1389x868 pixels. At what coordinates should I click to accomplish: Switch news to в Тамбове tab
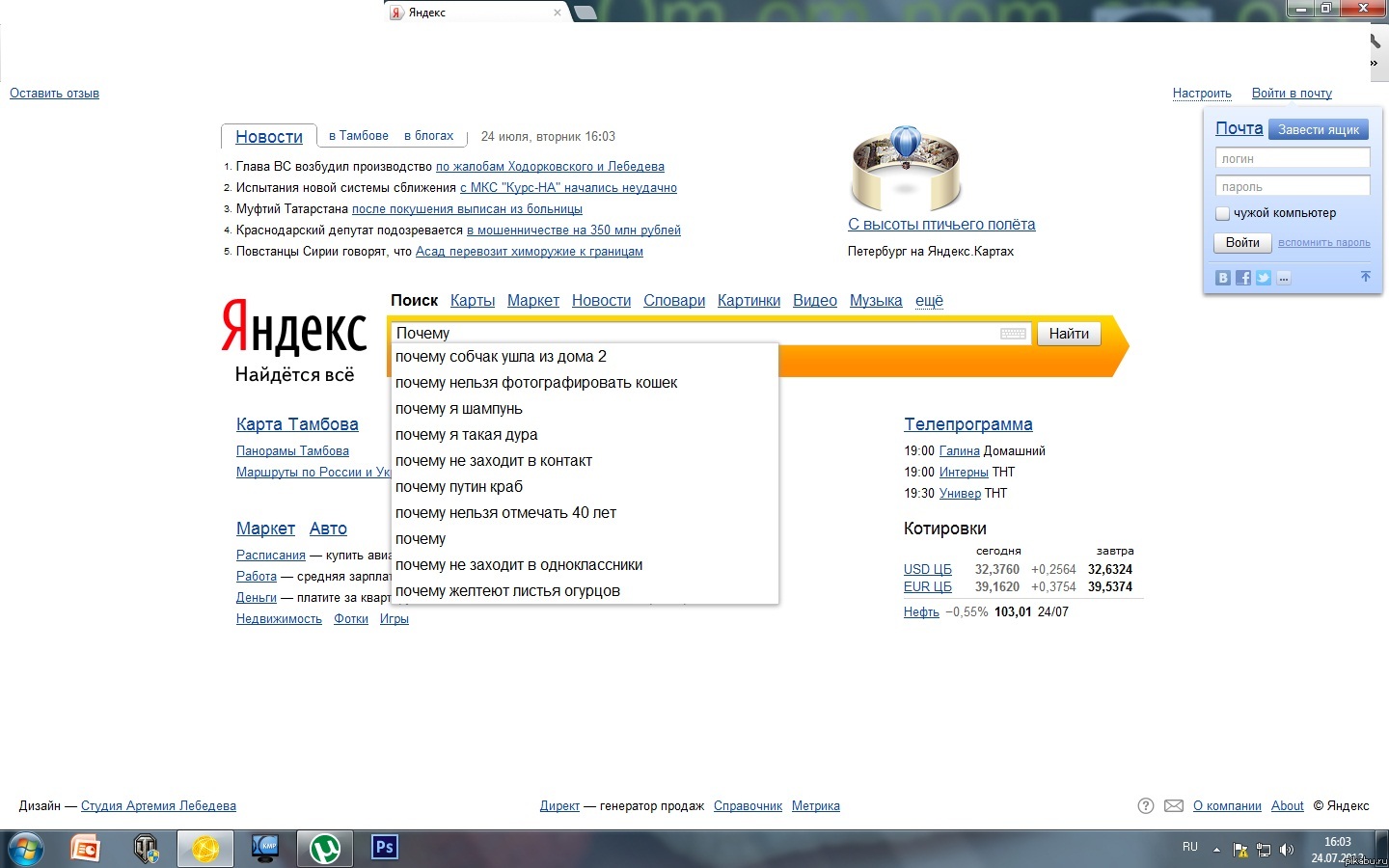359,136
